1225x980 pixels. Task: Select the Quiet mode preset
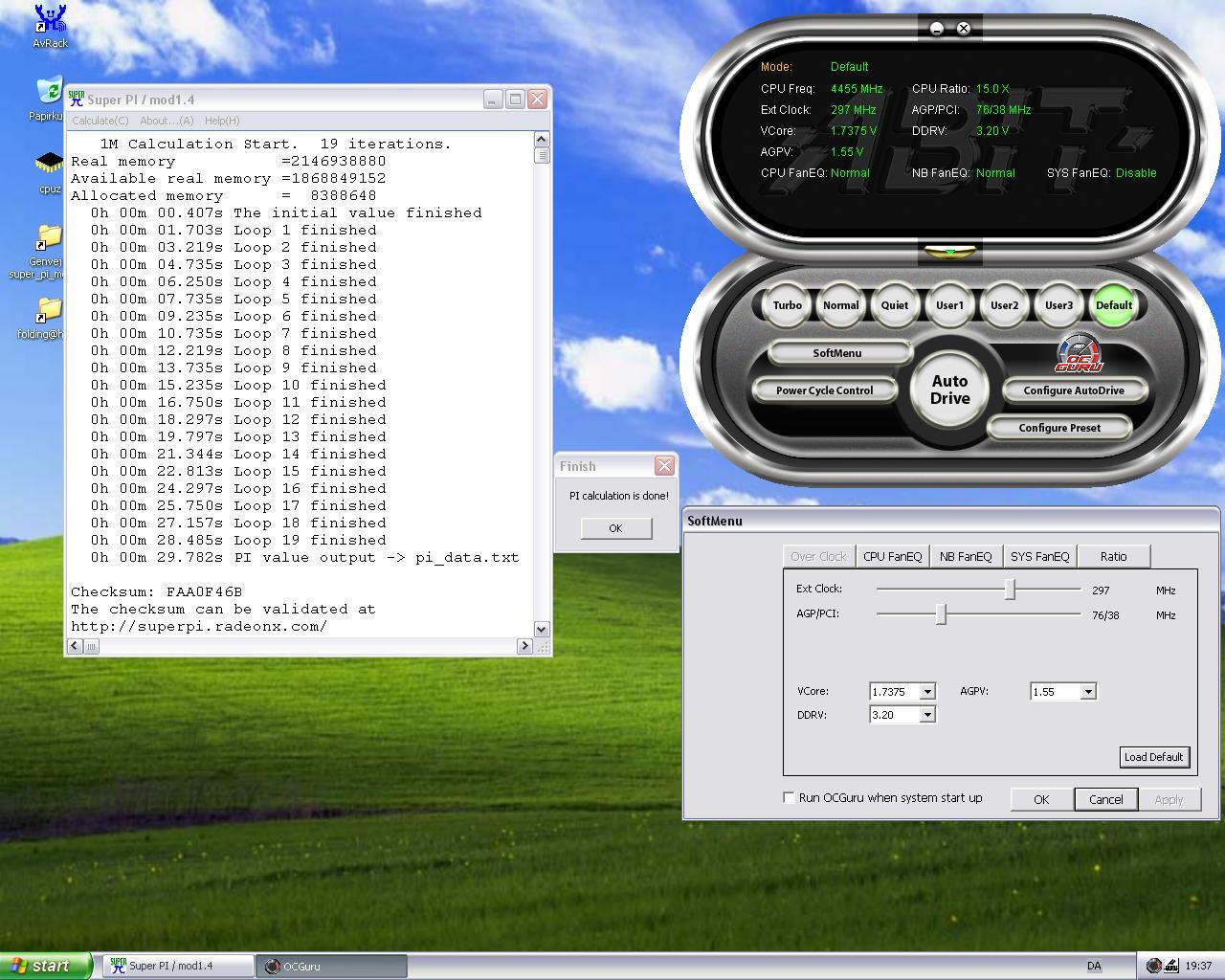tap(895, 305)
